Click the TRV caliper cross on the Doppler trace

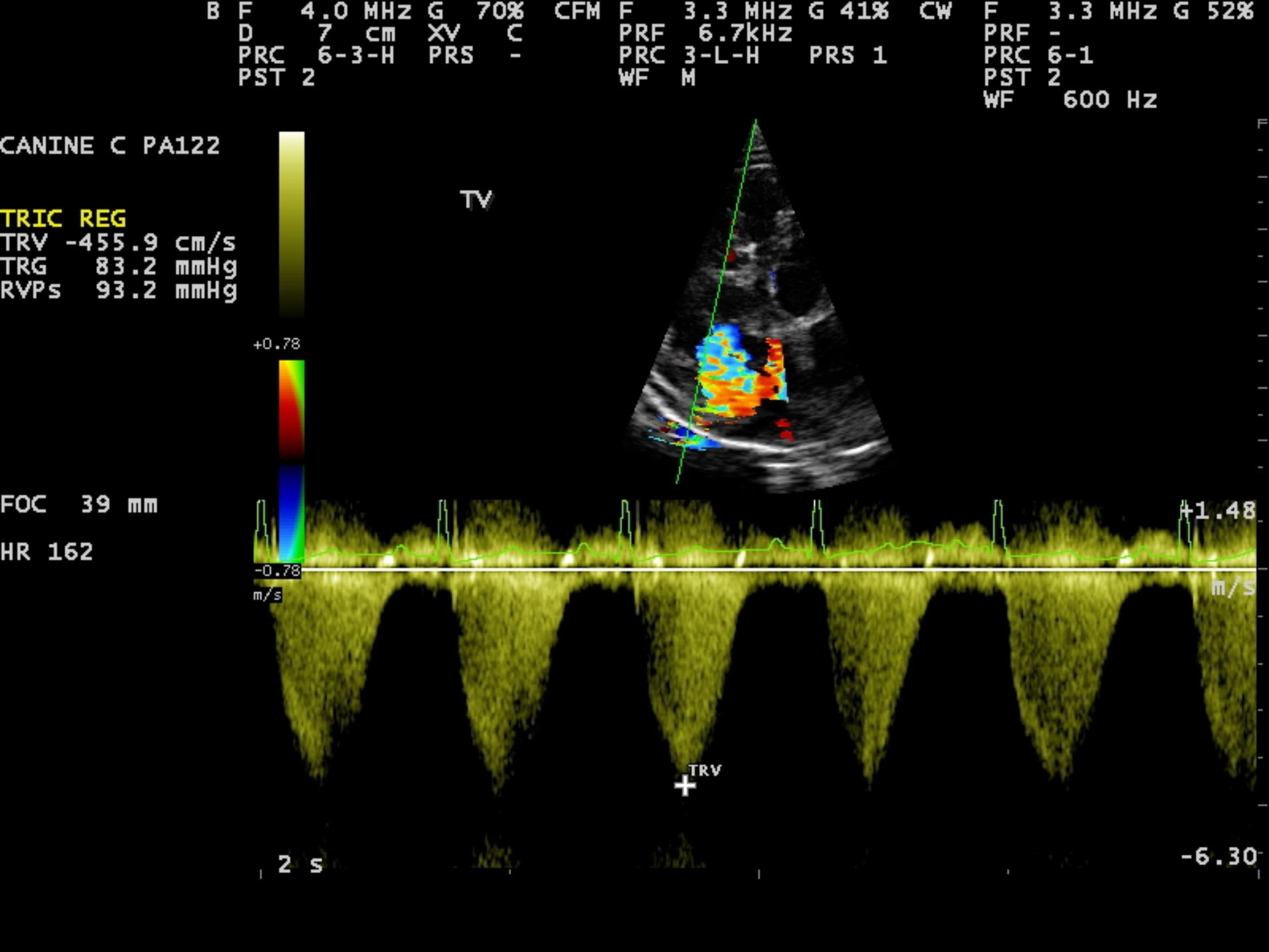[685, 786]
